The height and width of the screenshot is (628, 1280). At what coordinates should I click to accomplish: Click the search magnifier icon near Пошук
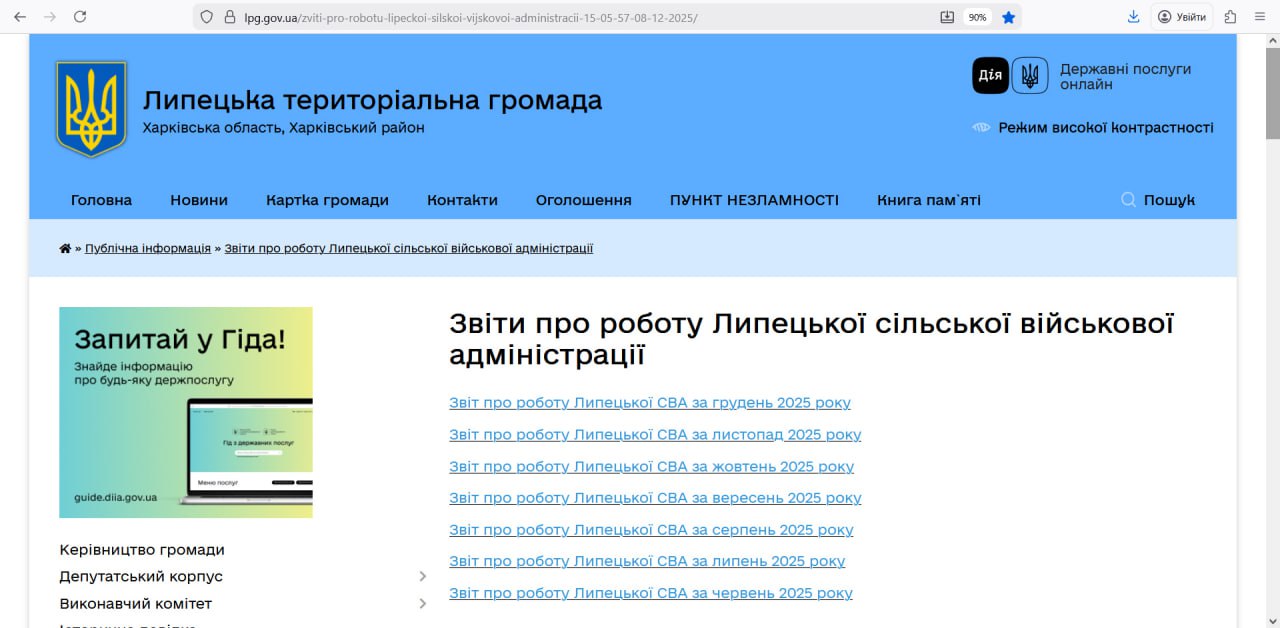(x=1128, y=200)
